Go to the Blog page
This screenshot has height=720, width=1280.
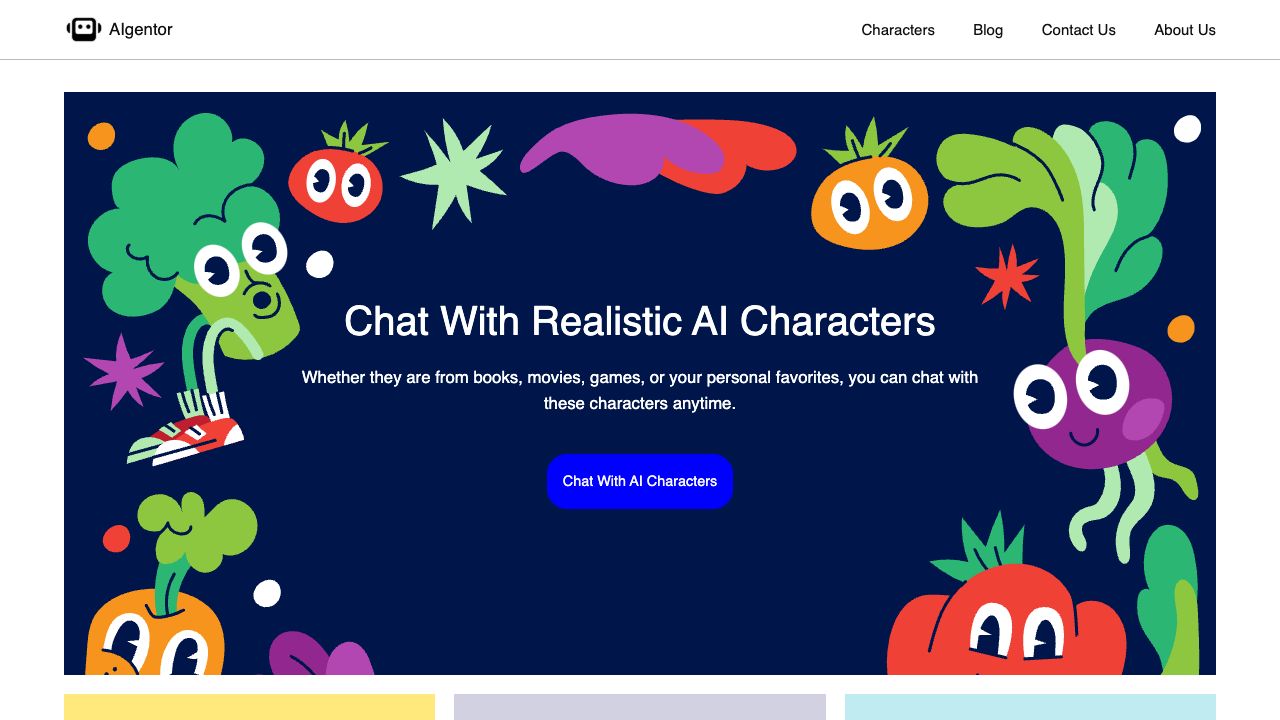point(987,30)
